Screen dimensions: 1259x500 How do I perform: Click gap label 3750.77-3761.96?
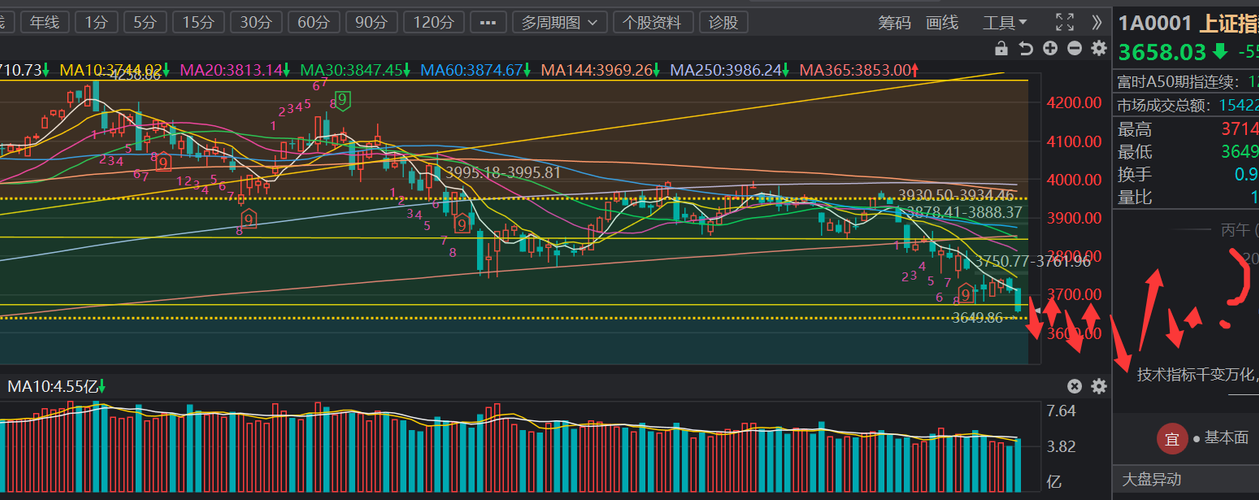pyautogui.click(x=1033, y=261)
